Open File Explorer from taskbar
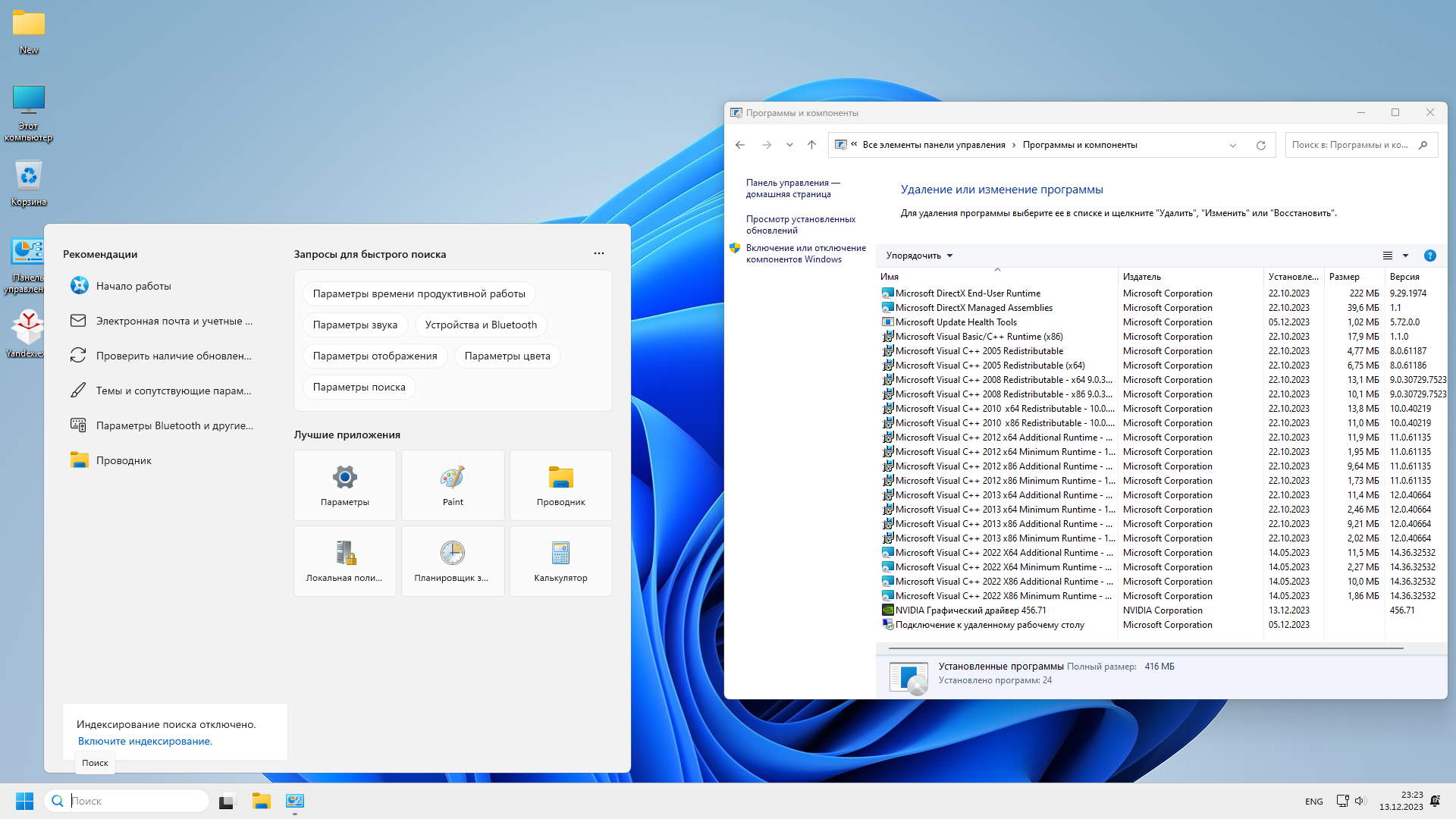Screen dimensions: 1456x819 tap(261, 801)
